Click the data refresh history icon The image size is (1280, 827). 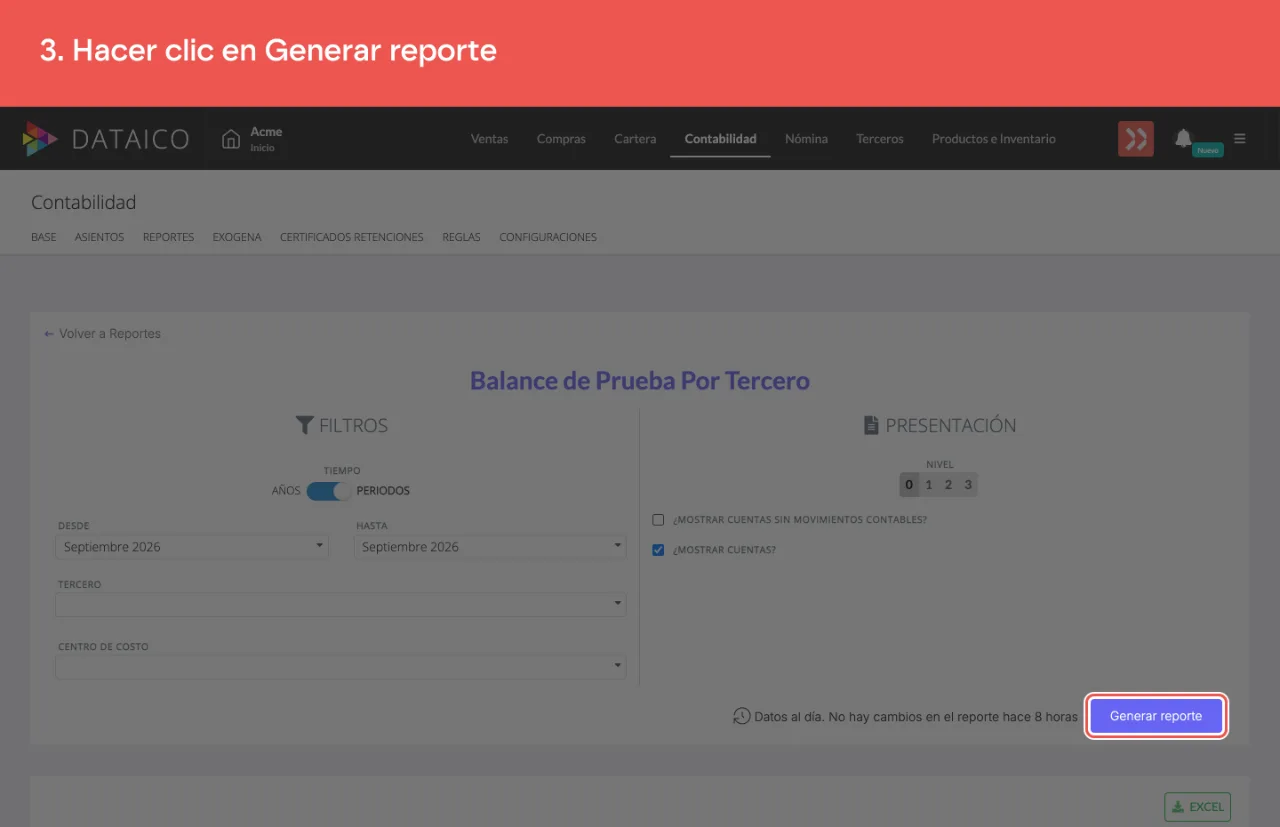pyautogui.click(x=741, y=716)
